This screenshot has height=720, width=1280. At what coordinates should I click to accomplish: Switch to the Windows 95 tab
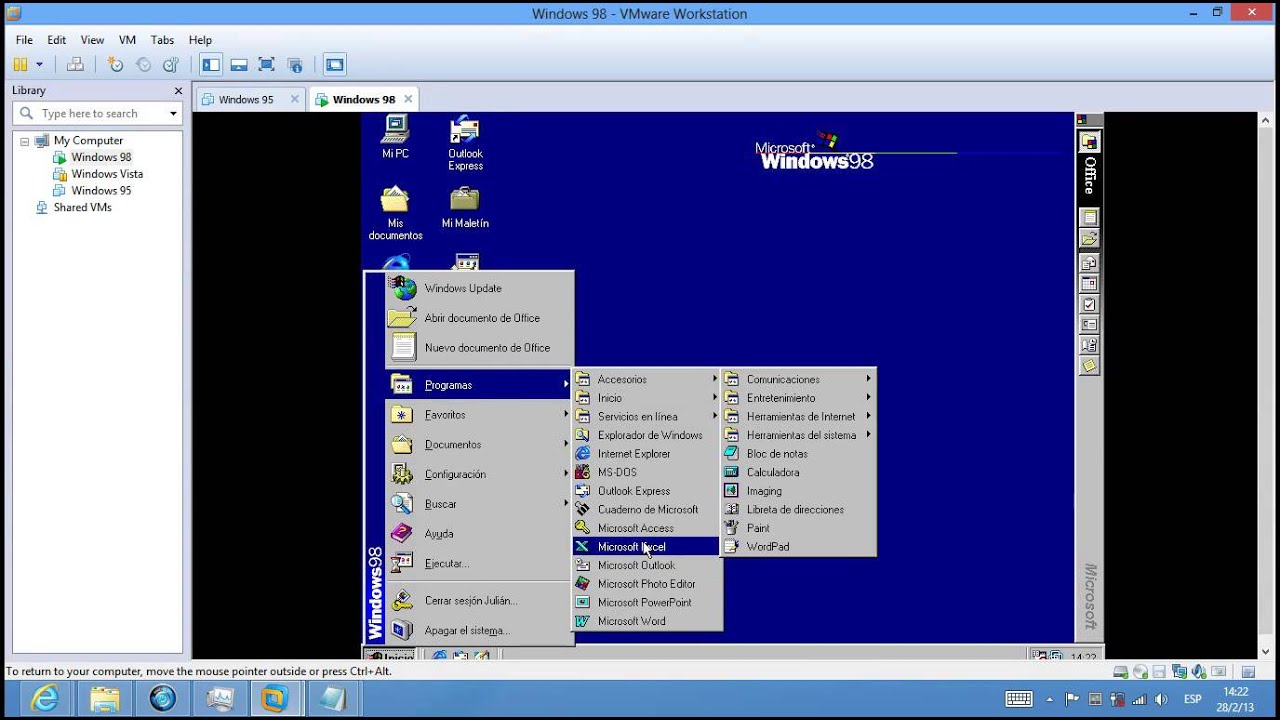(246, 99)
